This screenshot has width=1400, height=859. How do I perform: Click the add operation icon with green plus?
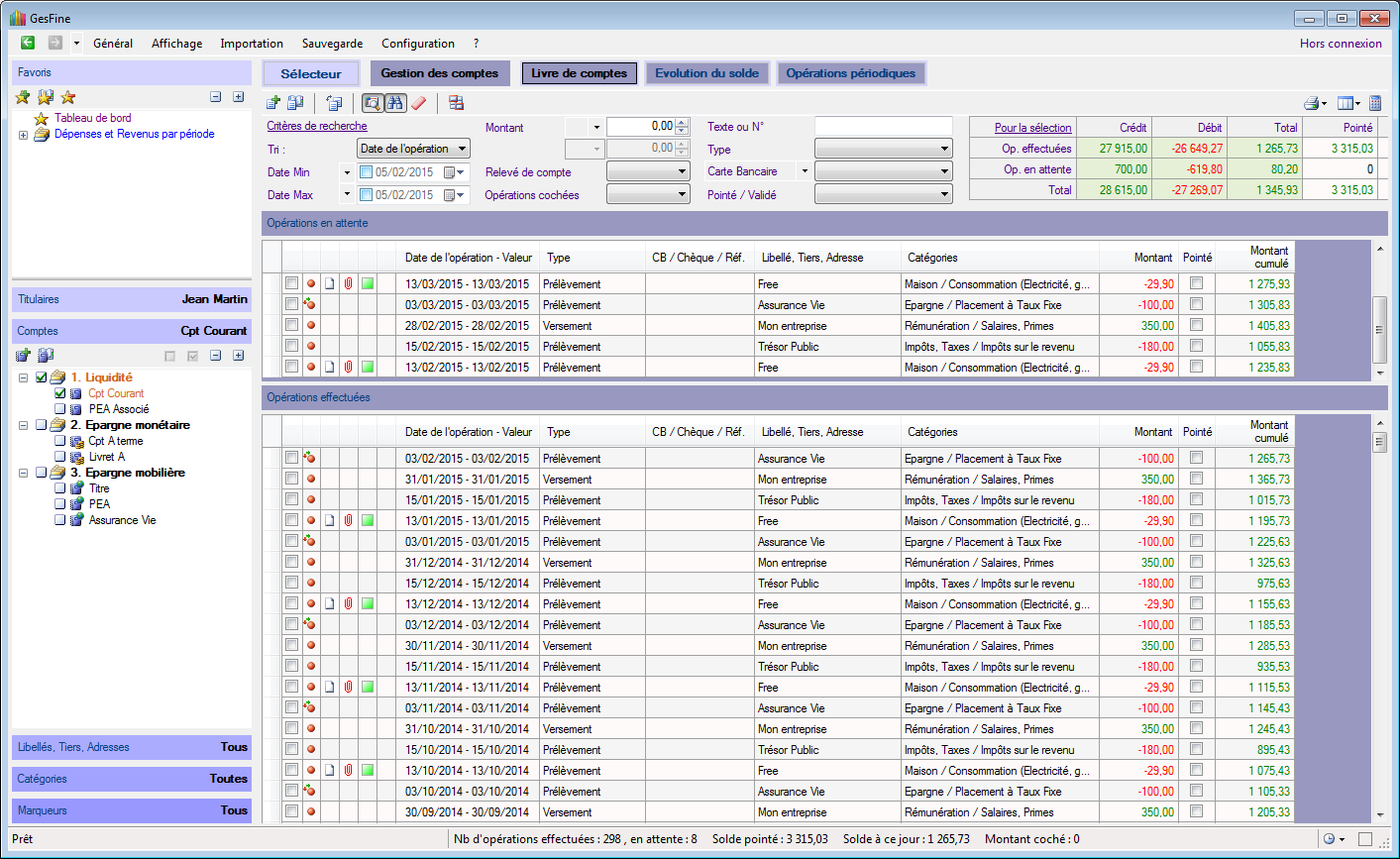pos(273,103)
